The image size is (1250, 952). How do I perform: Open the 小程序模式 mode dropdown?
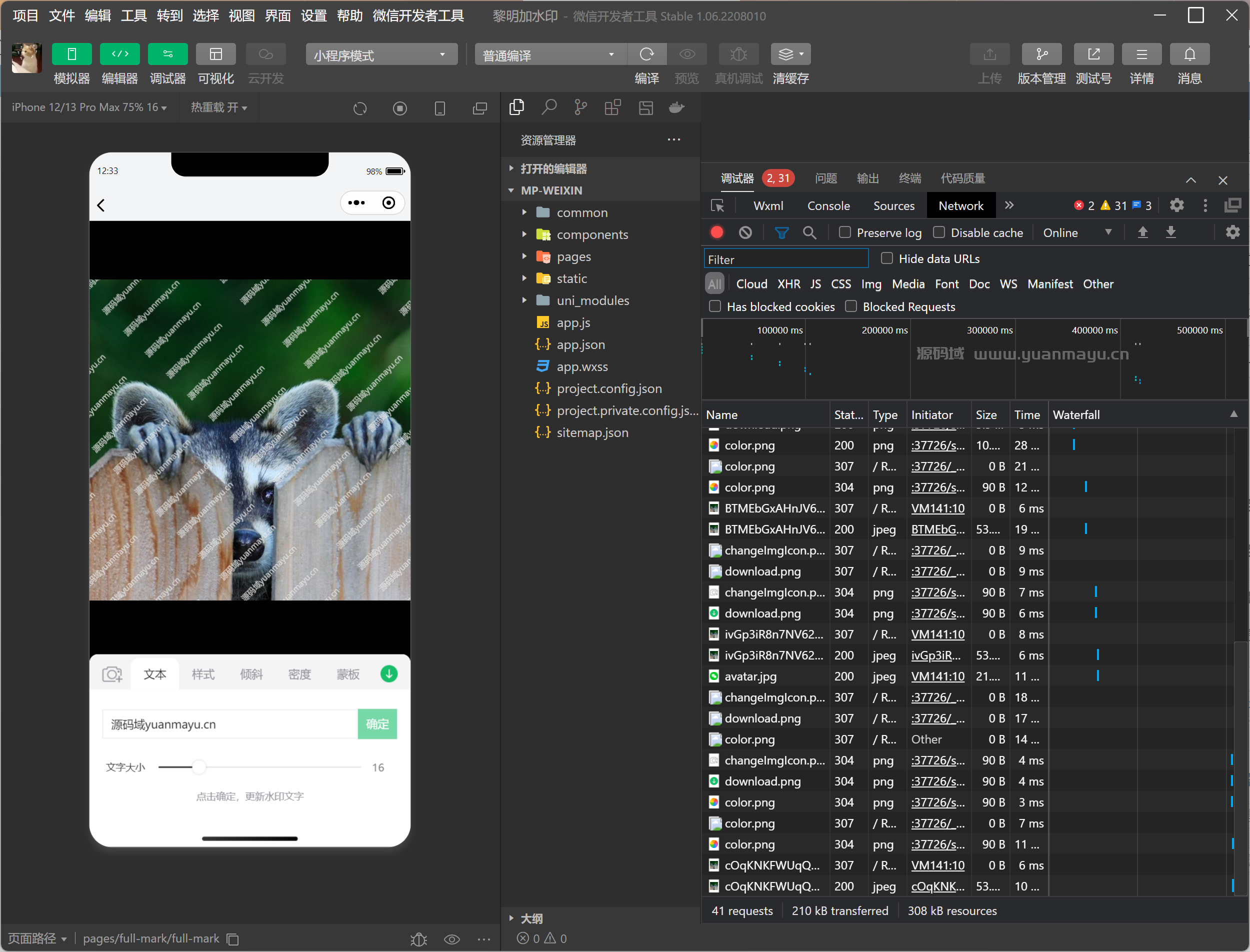click(381, 55)
